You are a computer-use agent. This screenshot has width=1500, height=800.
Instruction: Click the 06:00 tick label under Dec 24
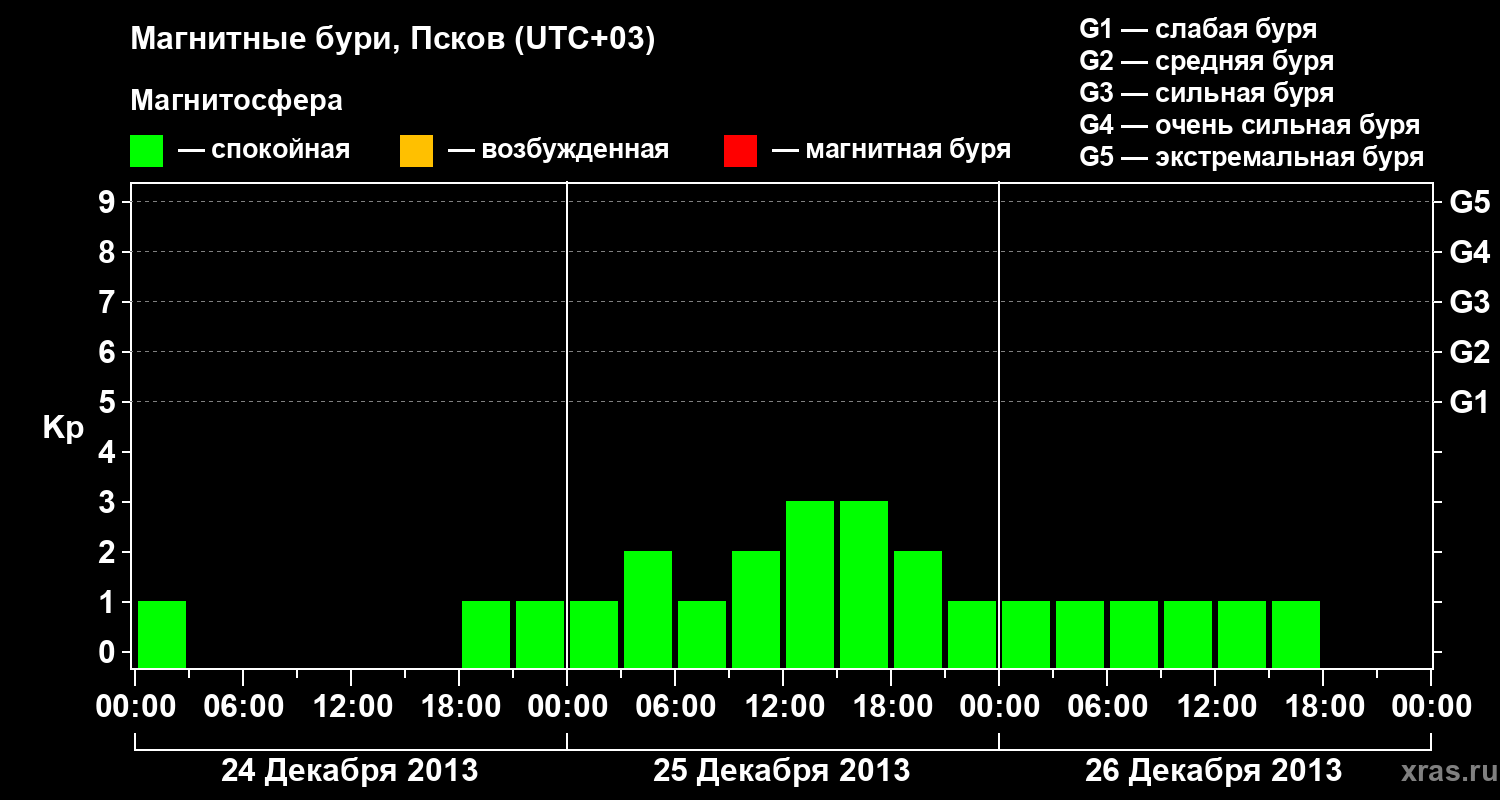(243, 707)
